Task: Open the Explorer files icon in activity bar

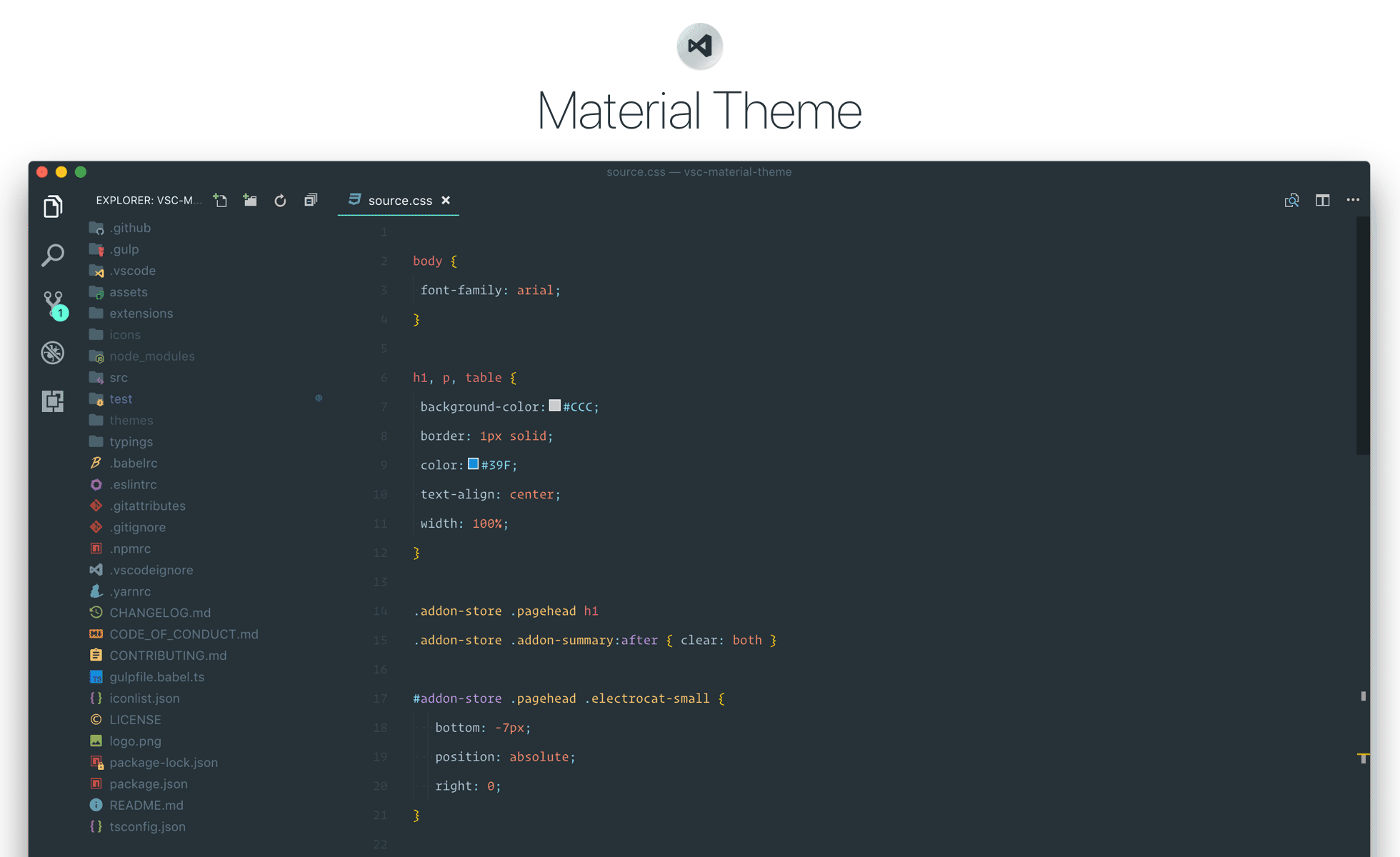Action: [x=53, y=206]
